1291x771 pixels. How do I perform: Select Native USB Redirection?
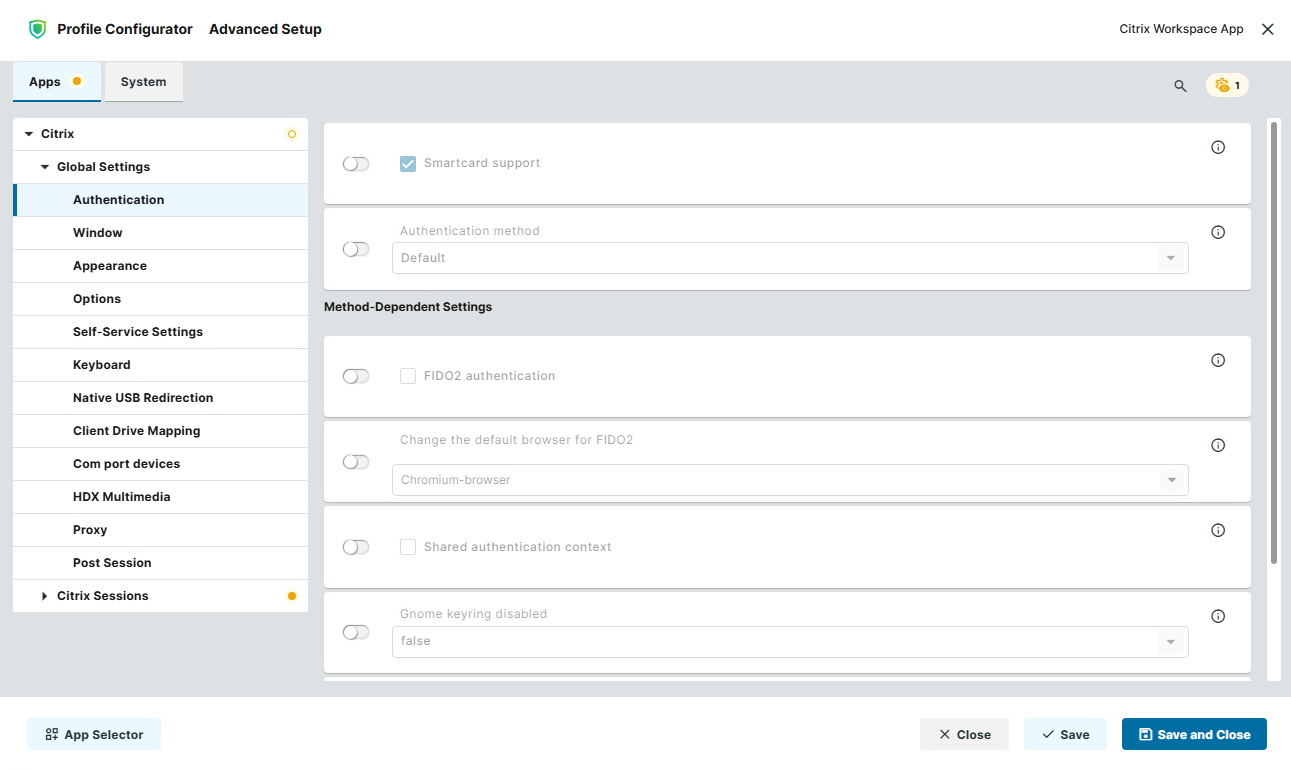tap(160, 398)
